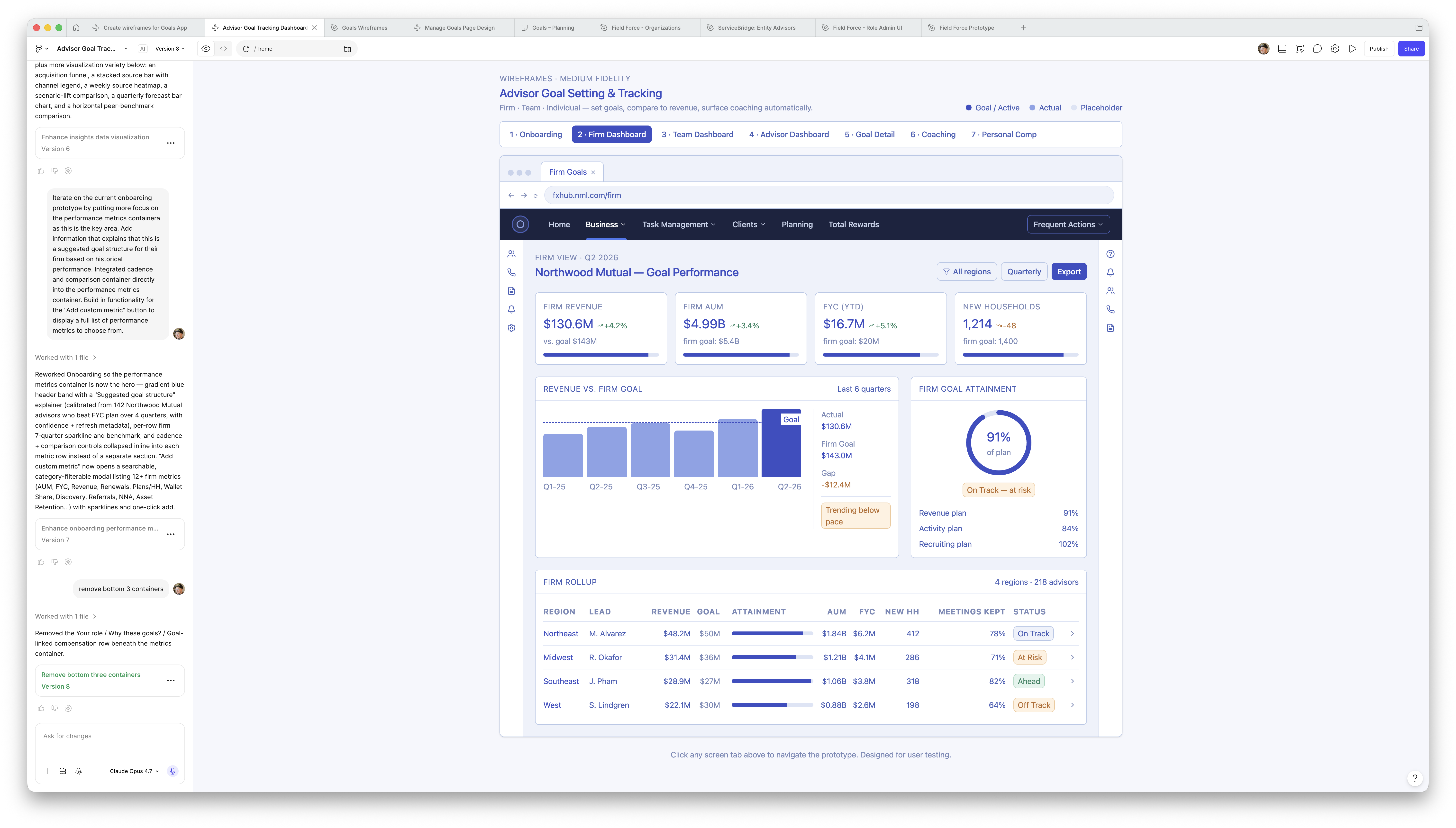Screen dimensions: 1456x828
Task: Switch to code view toggle
Action: pos(224,49)
